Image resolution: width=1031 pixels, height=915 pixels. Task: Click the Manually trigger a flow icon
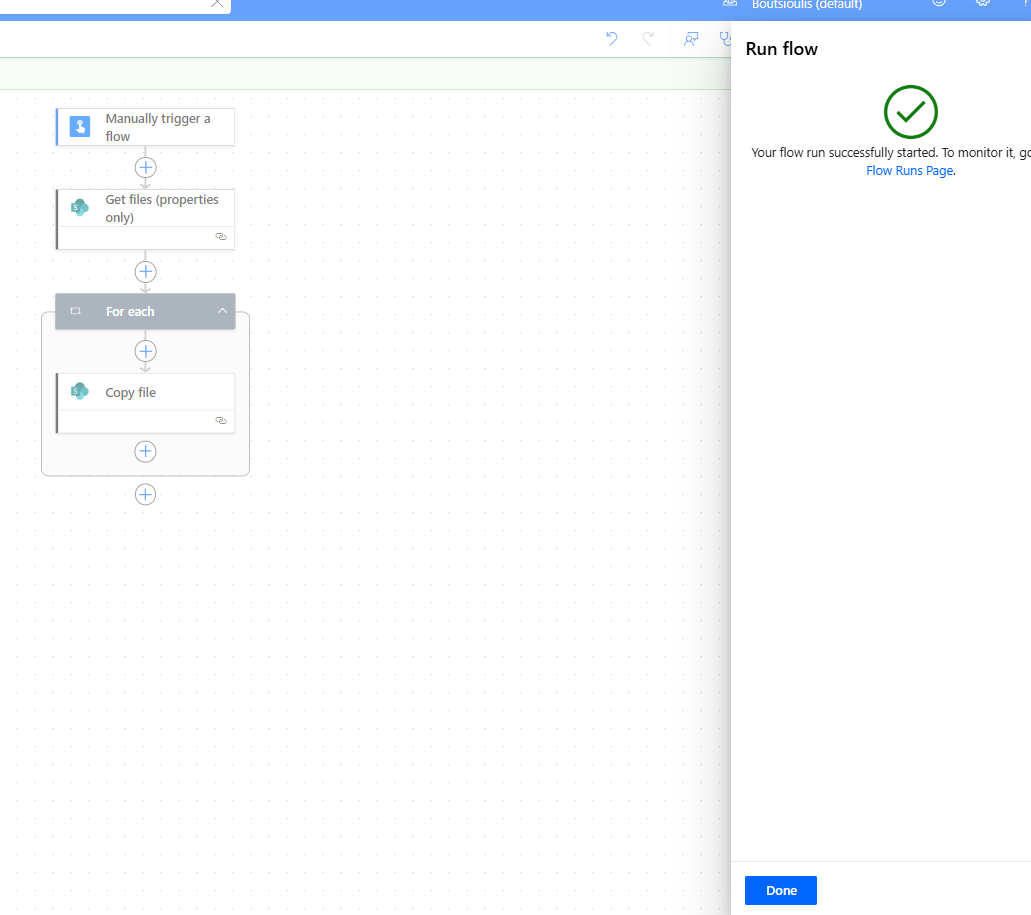[79, 126]
